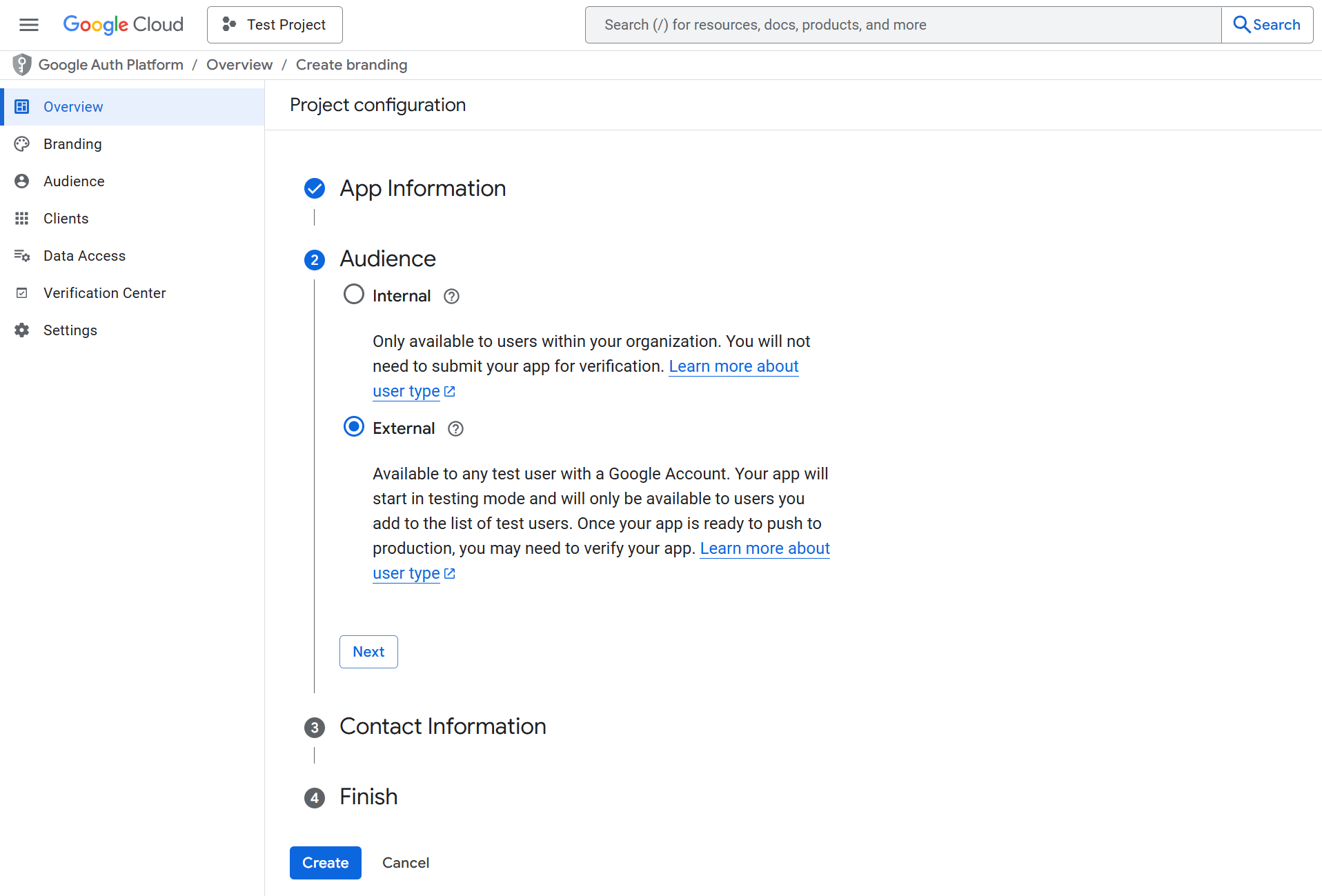Open the Clients grid icon

tap(21, 218)
